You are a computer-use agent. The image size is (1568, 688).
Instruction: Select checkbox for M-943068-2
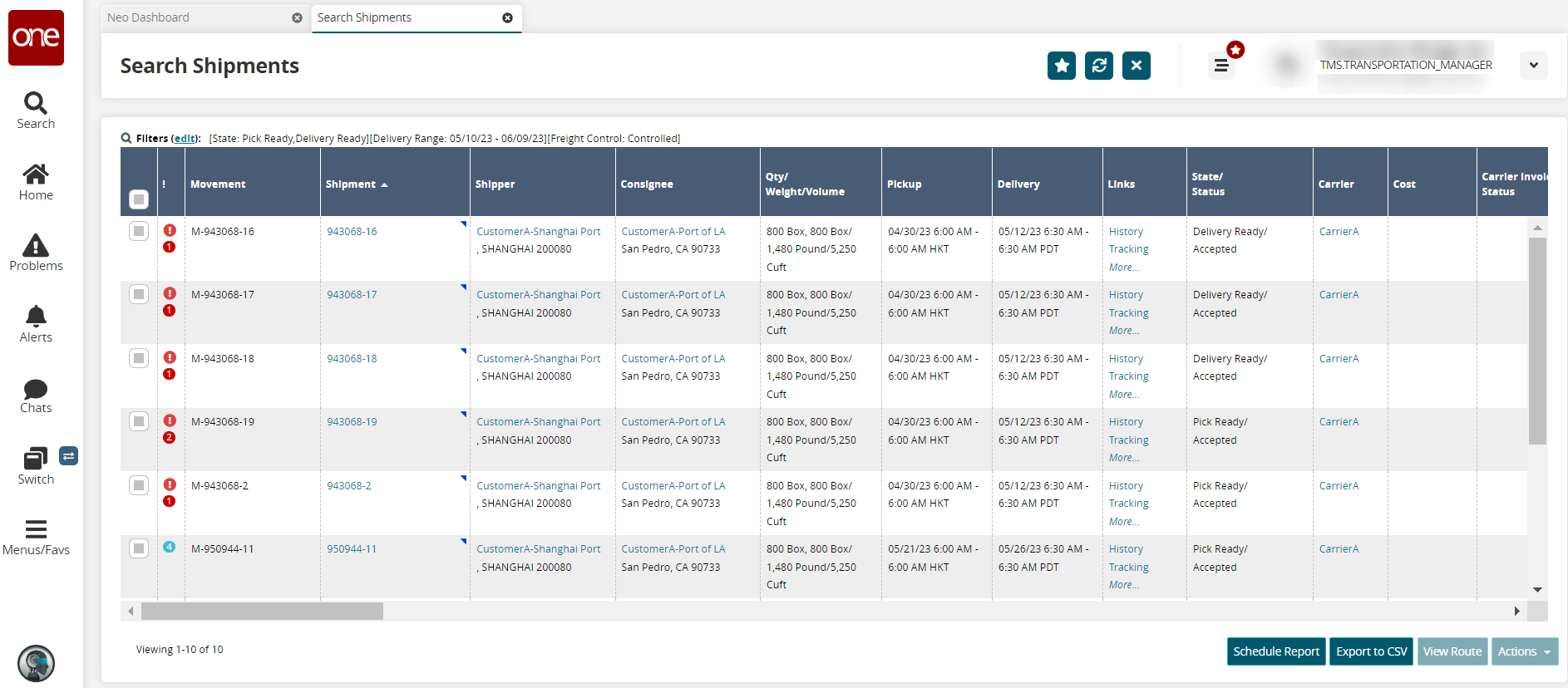pos(139,485)
